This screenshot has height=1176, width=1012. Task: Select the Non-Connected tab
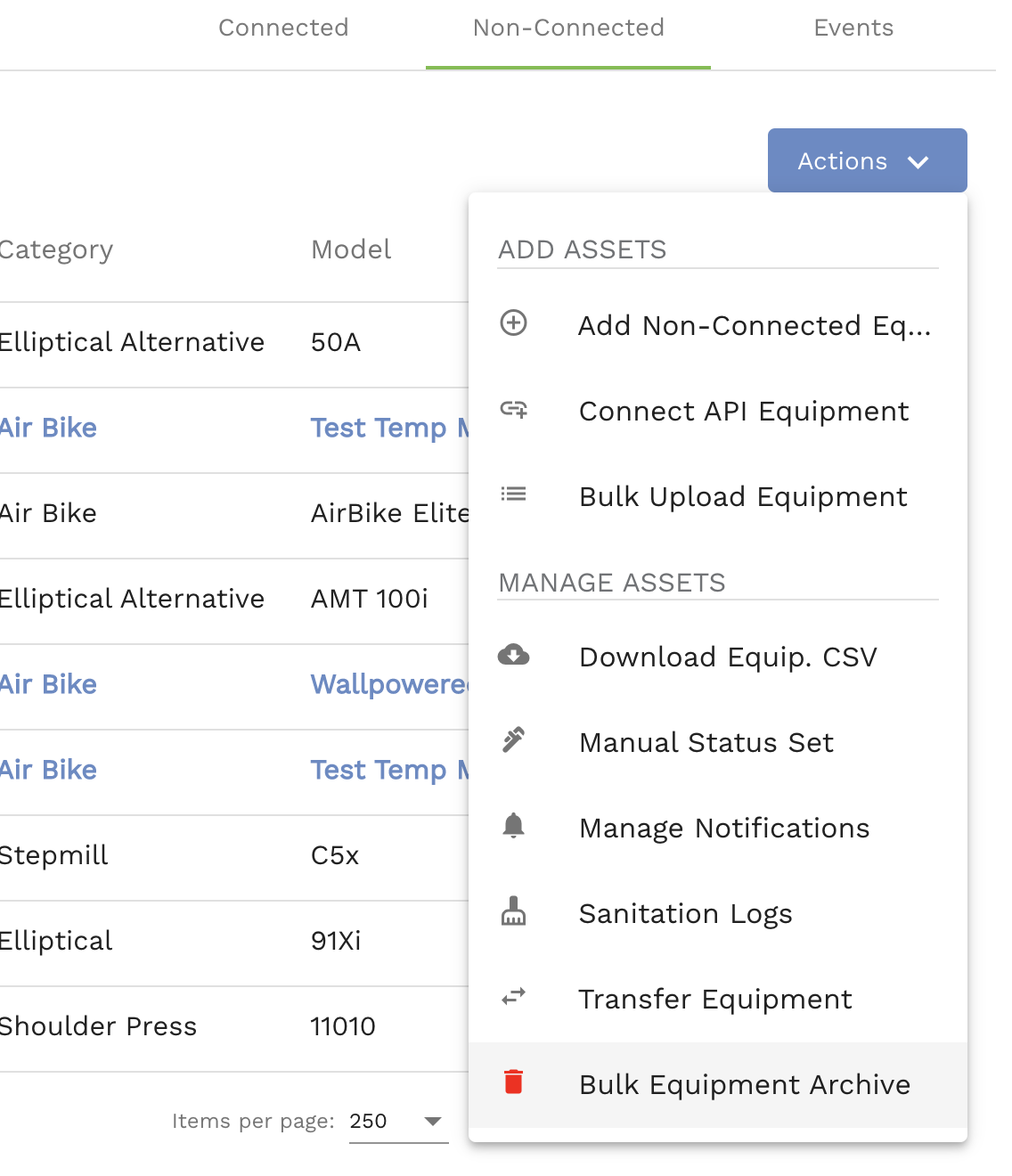tap(568, 29)
